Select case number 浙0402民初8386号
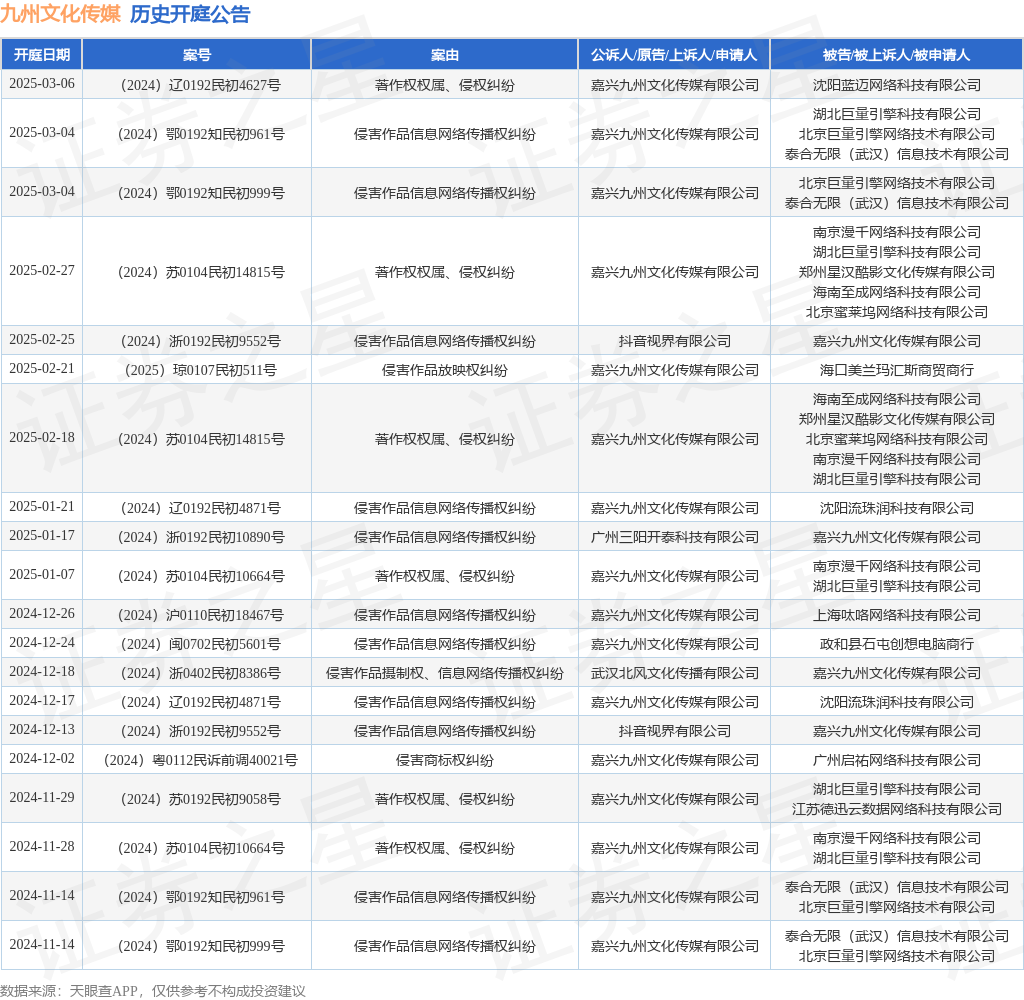Screen dimensions: 1024x1000 (200, 673)
